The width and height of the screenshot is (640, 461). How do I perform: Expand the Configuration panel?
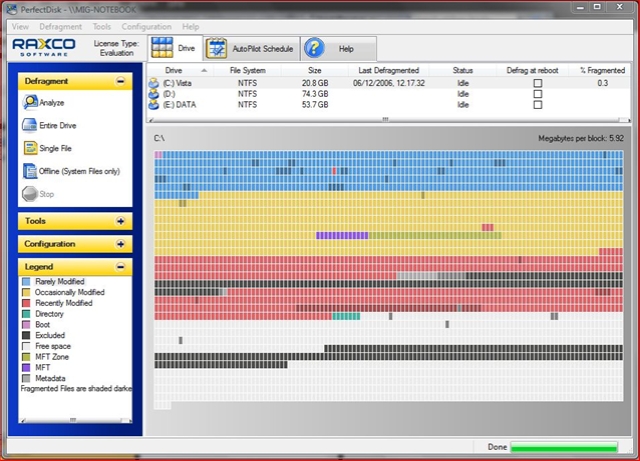[x=120, y=244]
